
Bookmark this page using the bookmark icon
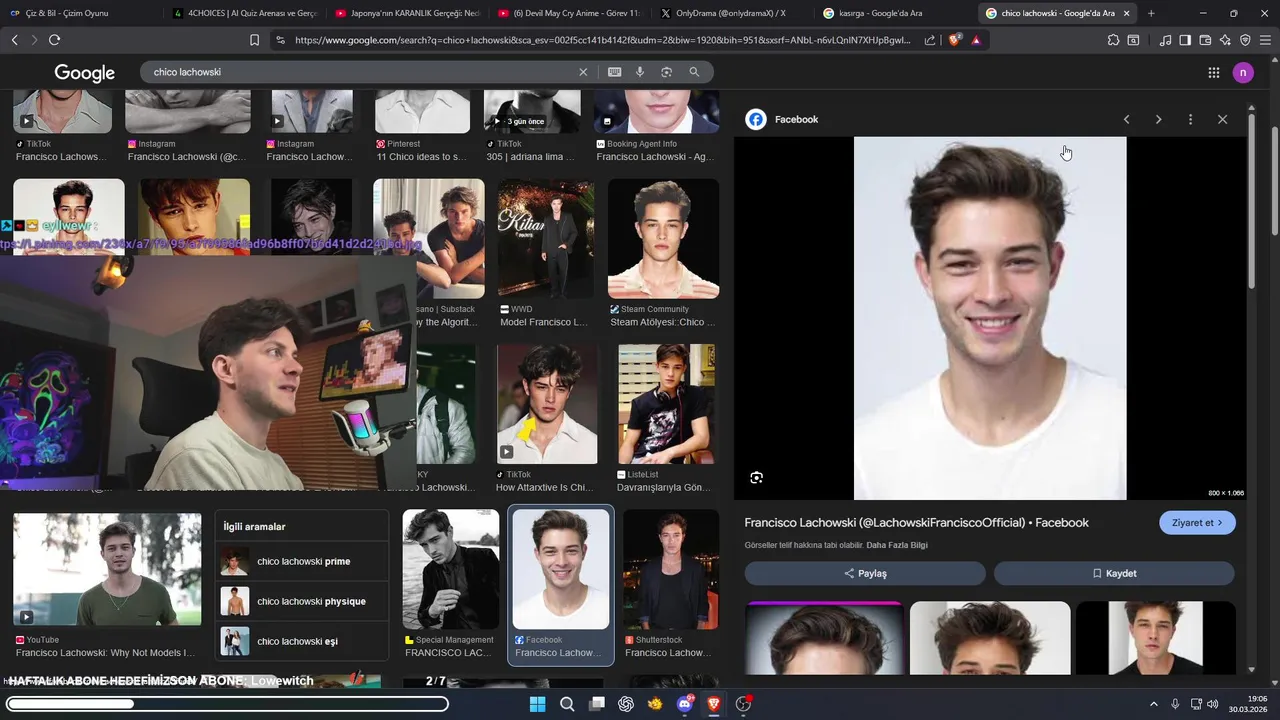pos(254,40)
